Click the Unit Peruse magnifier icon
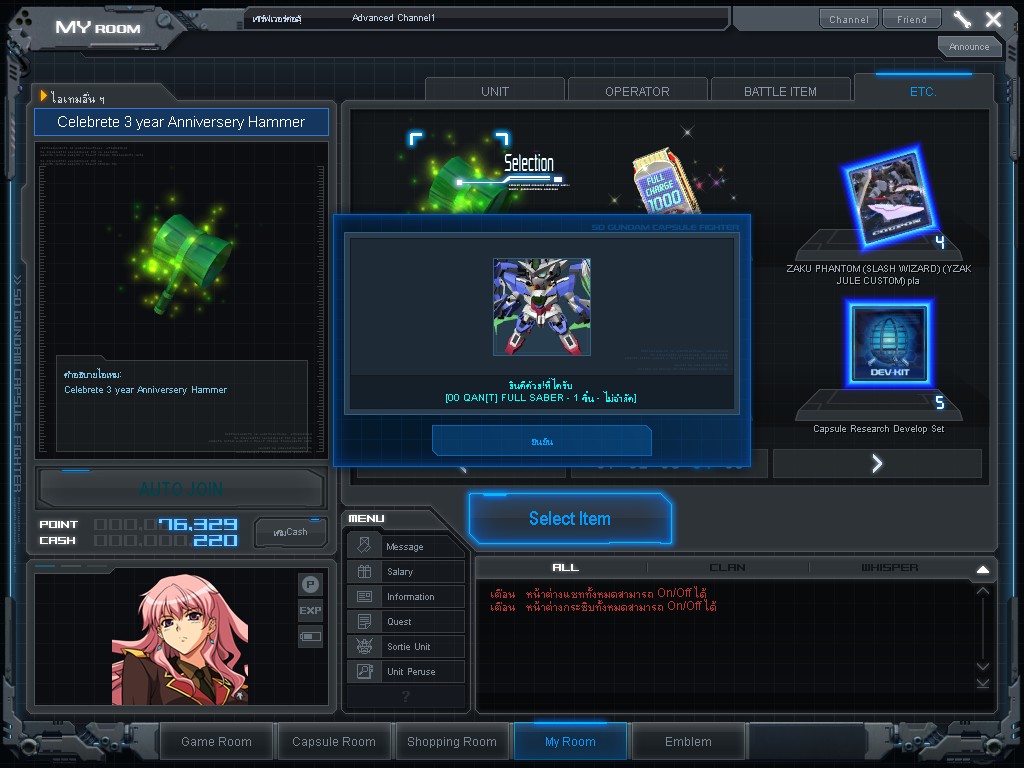The height and width of the screenshot is (768, 1024). pyautogui.click(x=364, y=671)
